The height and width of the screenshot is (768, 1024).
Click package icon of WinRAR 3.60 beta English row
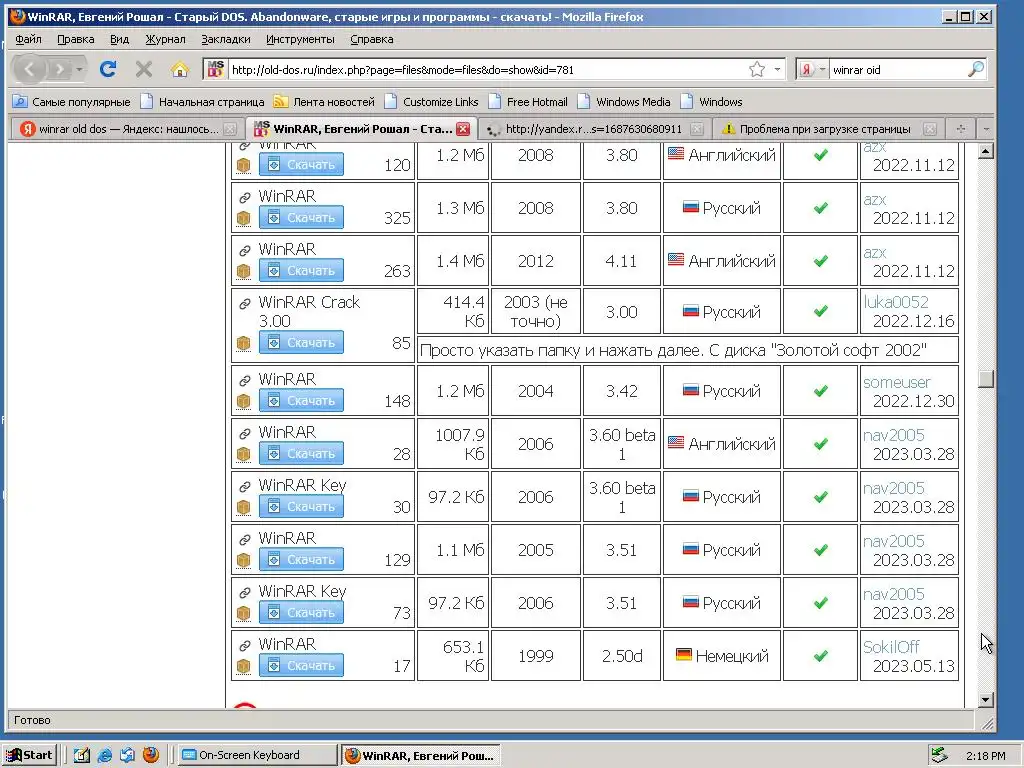coord(244,454)
